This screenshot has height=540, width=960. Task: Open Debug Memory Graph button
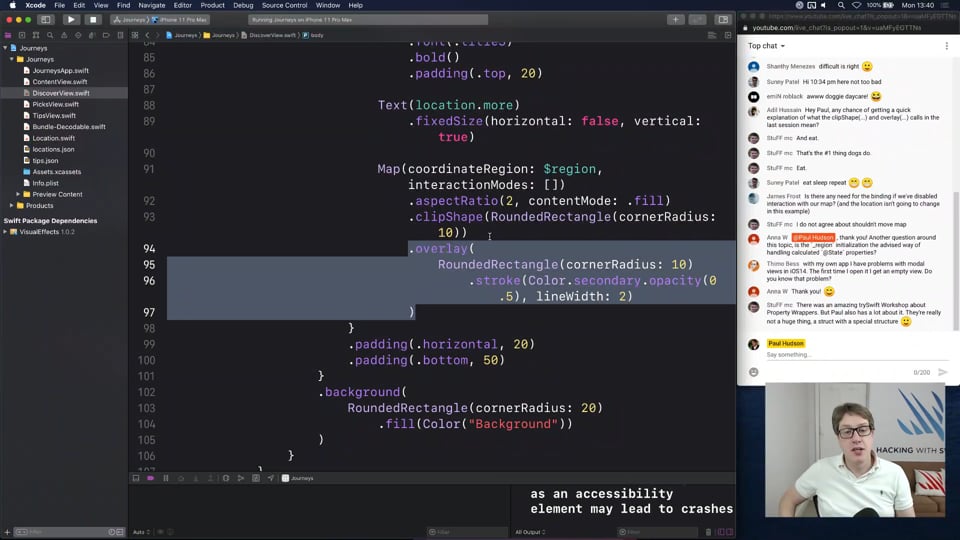point(241,478)
